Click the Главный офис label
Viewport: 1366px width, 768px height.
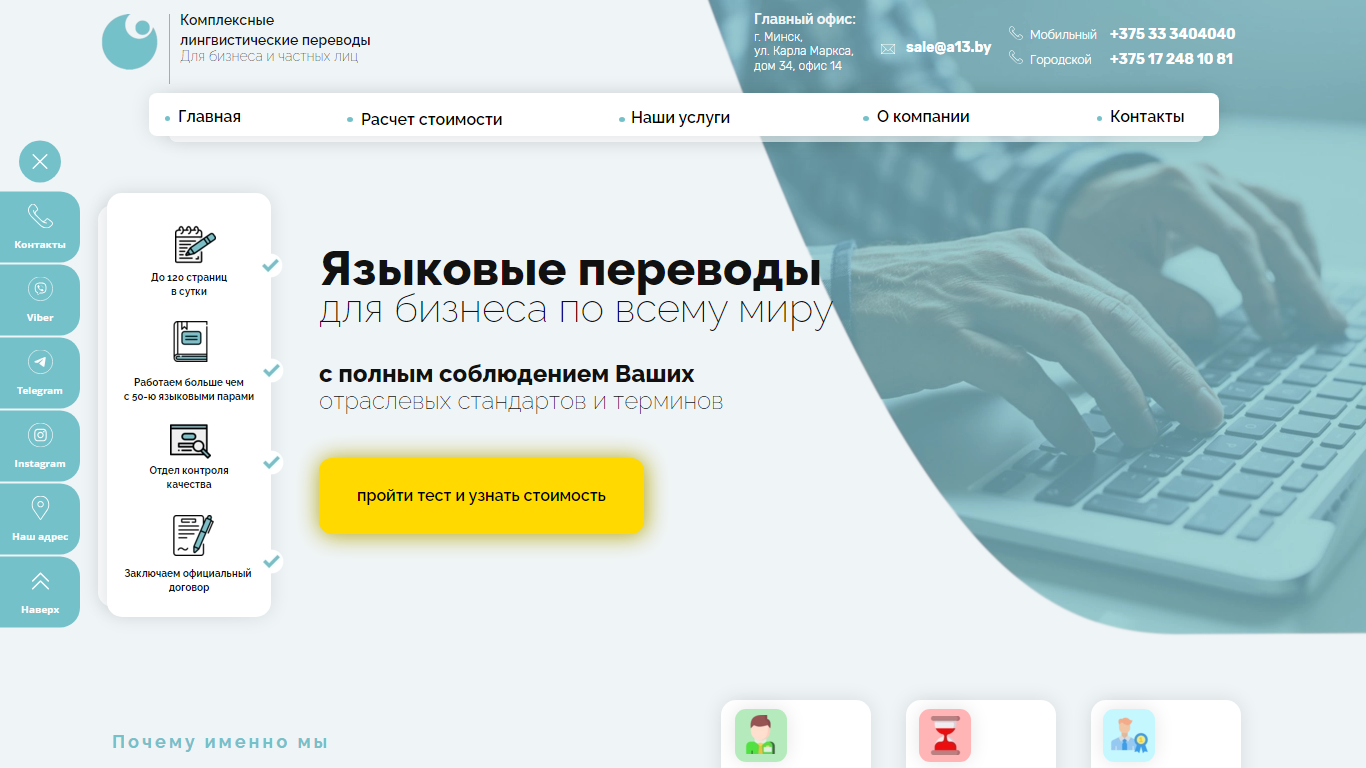pos(805,19)
